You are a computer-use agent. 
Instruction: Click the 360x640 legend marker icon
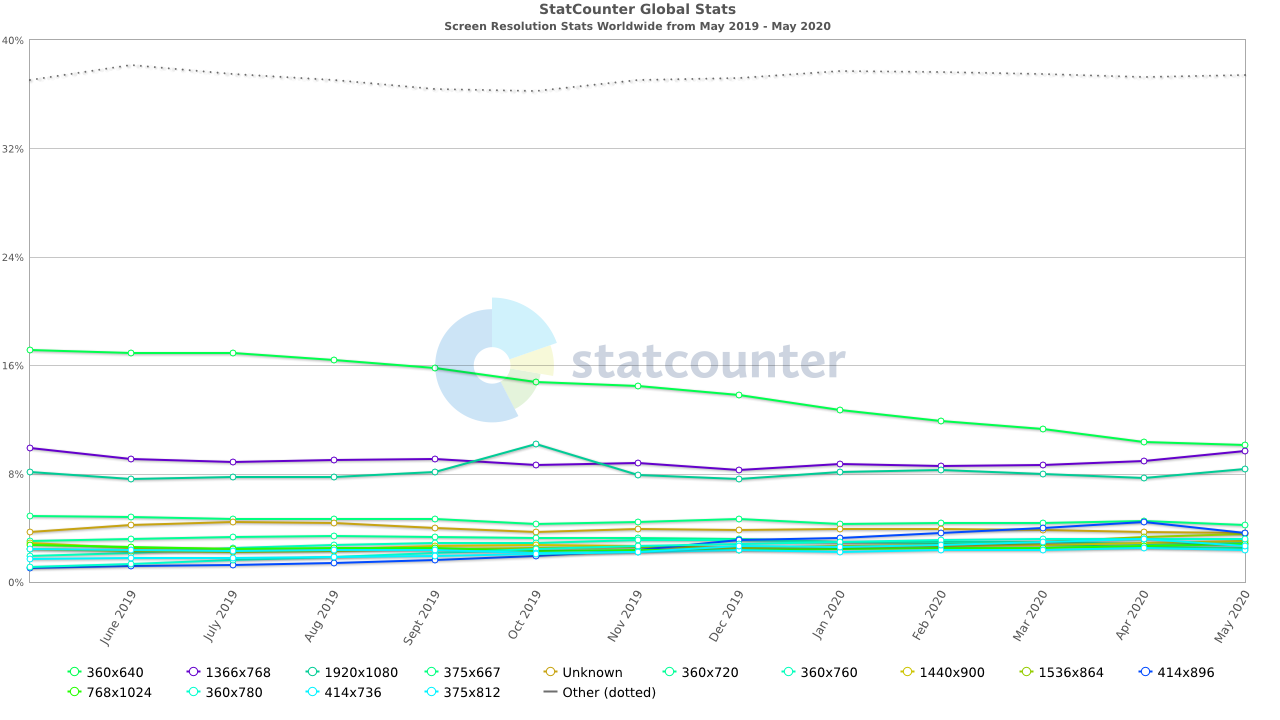coord(74,672)
